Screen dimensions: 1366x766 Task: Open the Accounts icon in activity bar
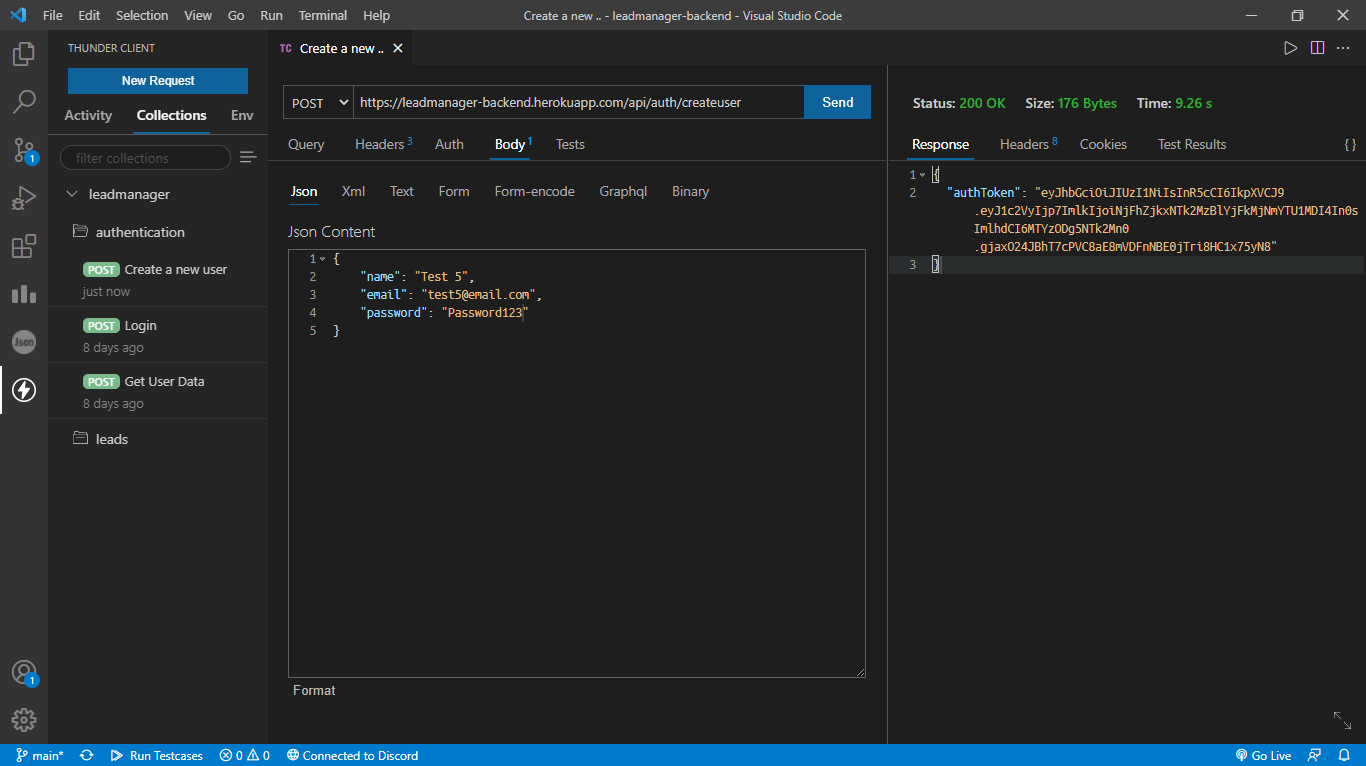(24, 672)
